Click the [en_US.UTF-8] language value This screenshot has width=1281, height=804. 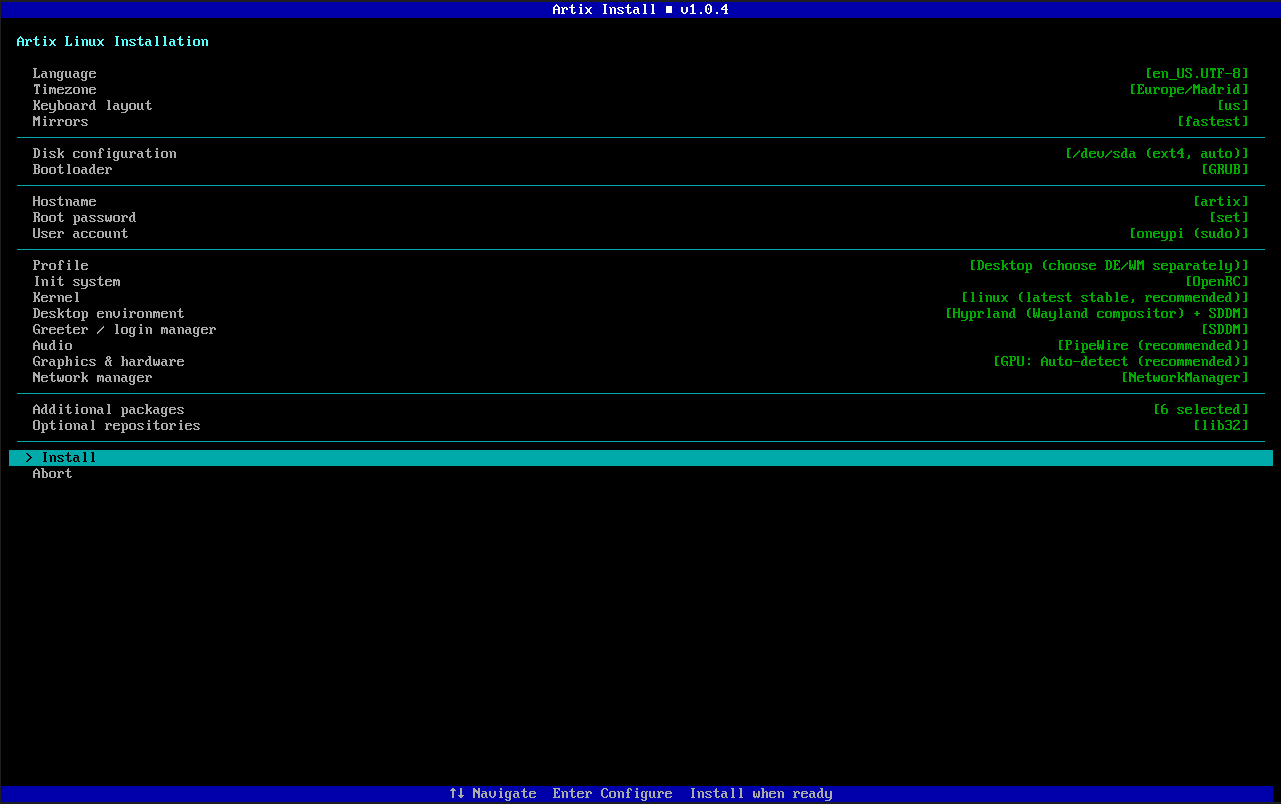(x=1197, y=74)
